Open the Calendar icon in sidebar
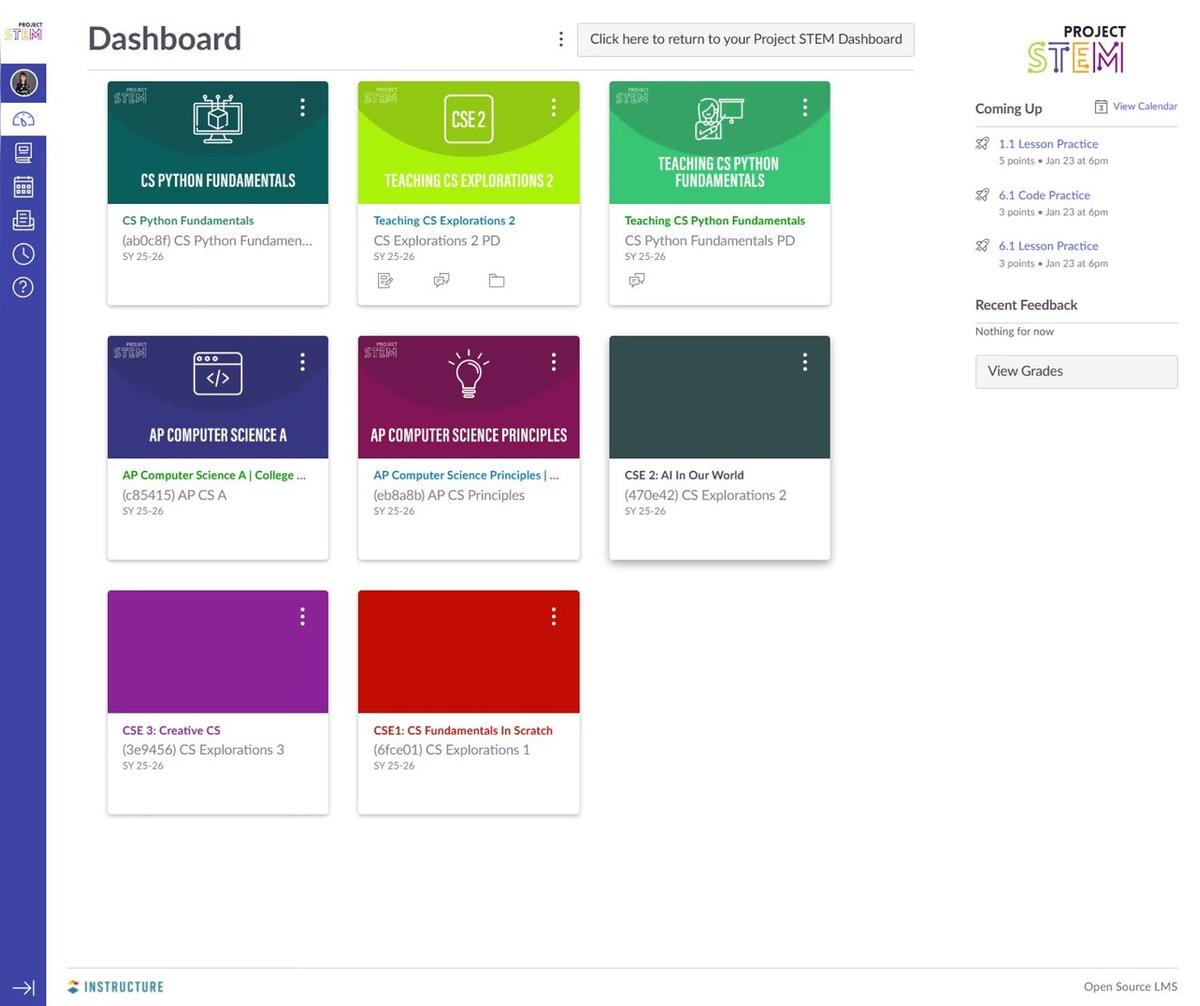Screen dimensions: 1200x1006 tap(23, 186)
